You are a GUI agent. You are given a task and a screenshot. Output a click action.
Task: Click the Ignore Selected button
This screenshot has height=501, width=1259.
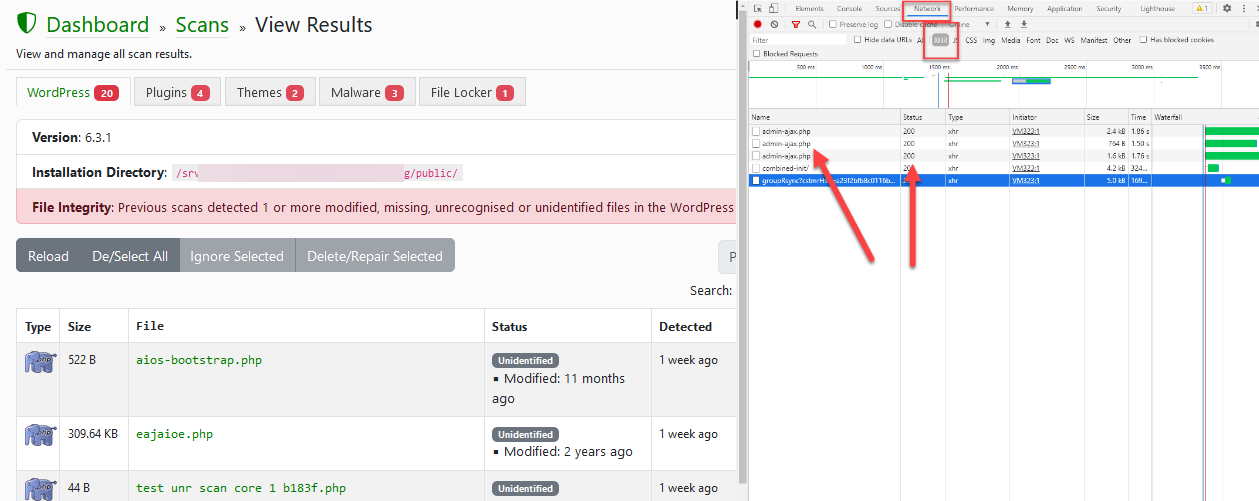click(x=237, y=256)
